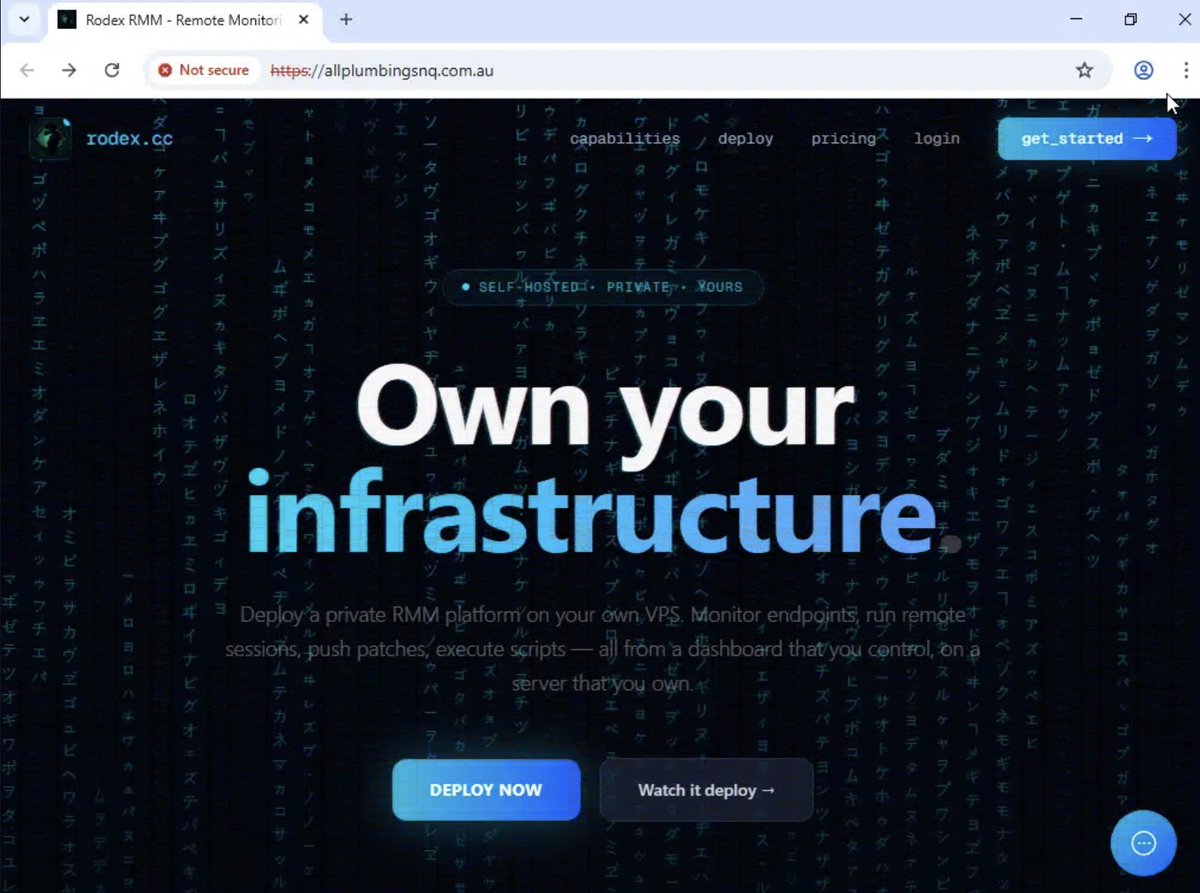Restore down the browser window

coord(1130,19)
